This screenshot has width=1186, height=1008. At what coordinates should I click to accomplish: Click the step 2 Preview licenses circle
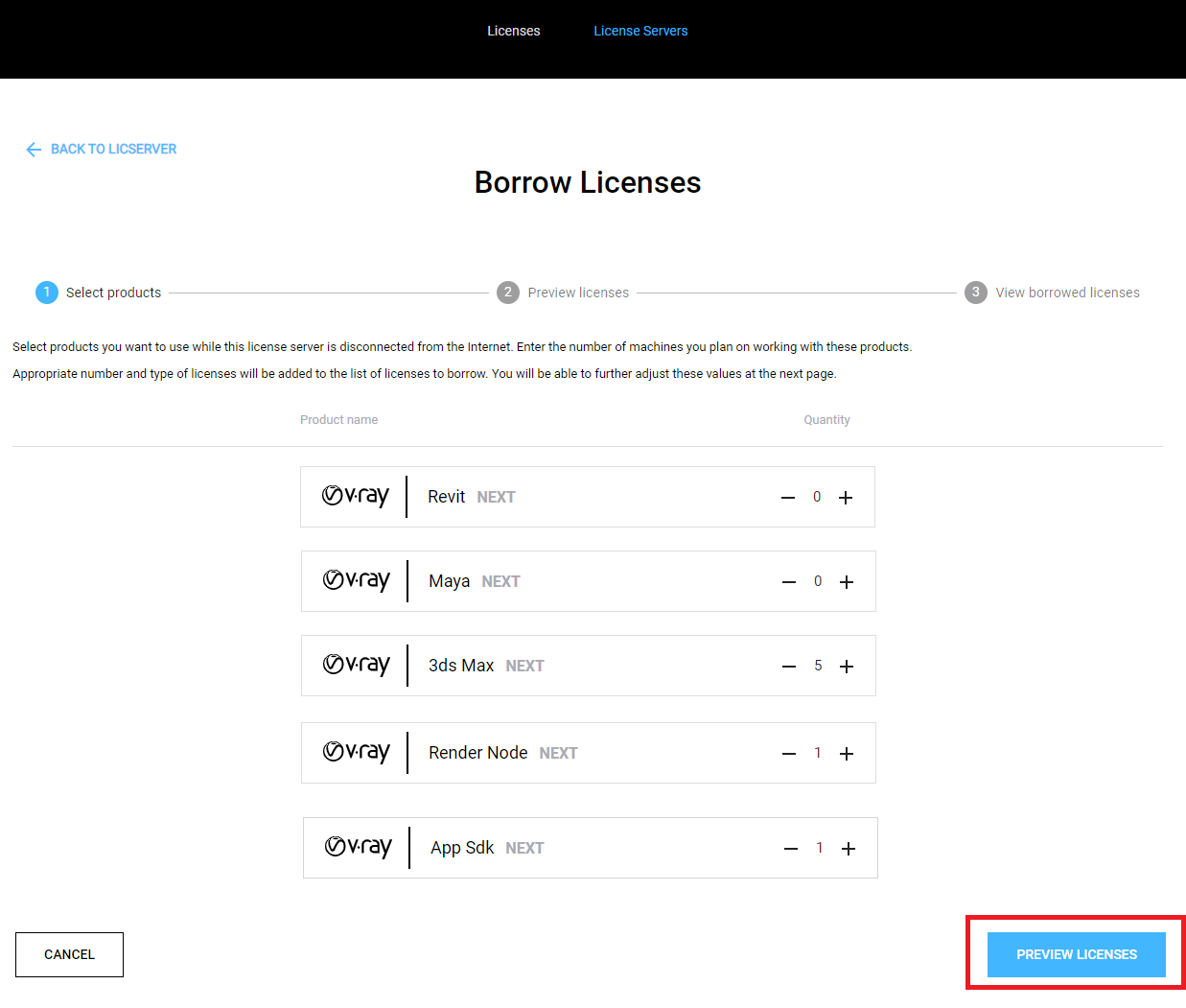click(x=508, y=292)
